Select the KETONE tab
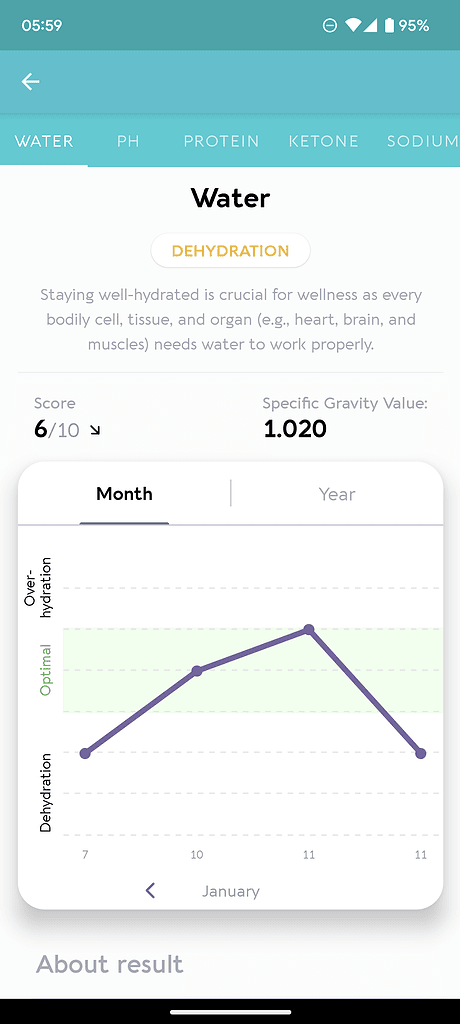The height and width of the screenshot is (1024, 460). (323, 141)
